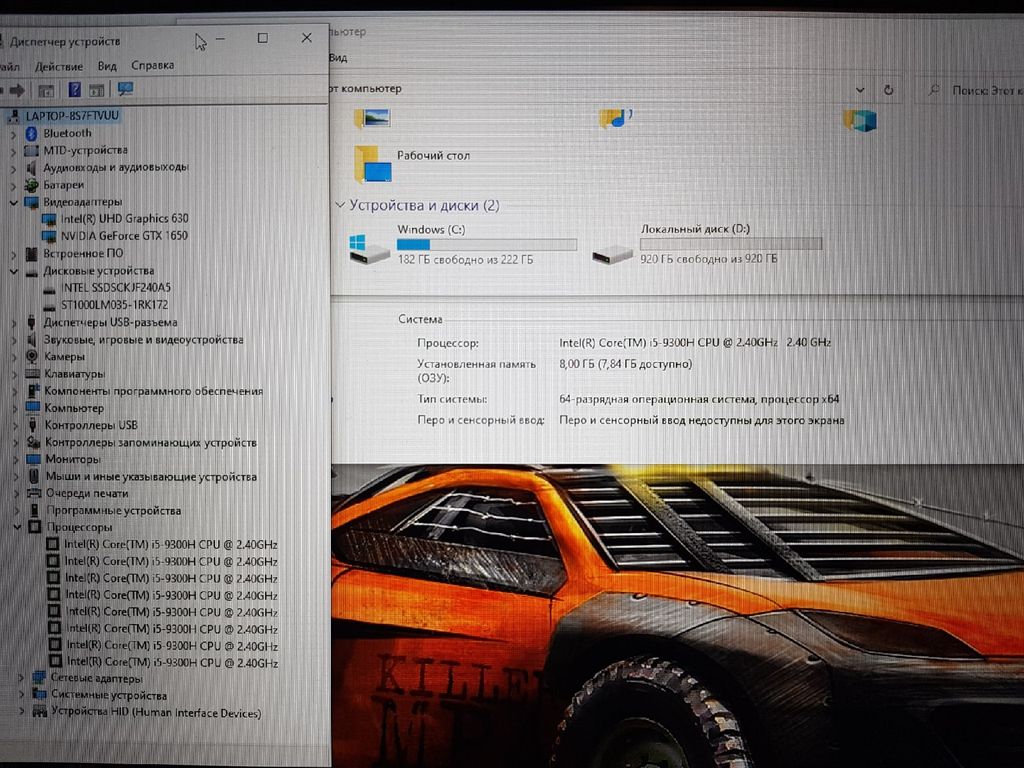Expand the Компьютер node
The width and height of the screenshot is (1024, 768).
click(15, 408)
